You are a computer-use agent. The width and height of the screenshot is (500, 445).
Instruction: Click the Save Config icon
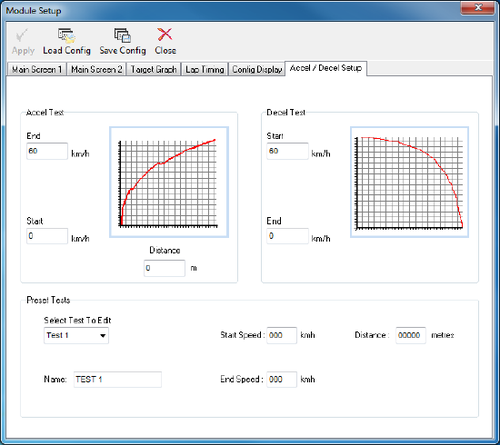[122, 35]
